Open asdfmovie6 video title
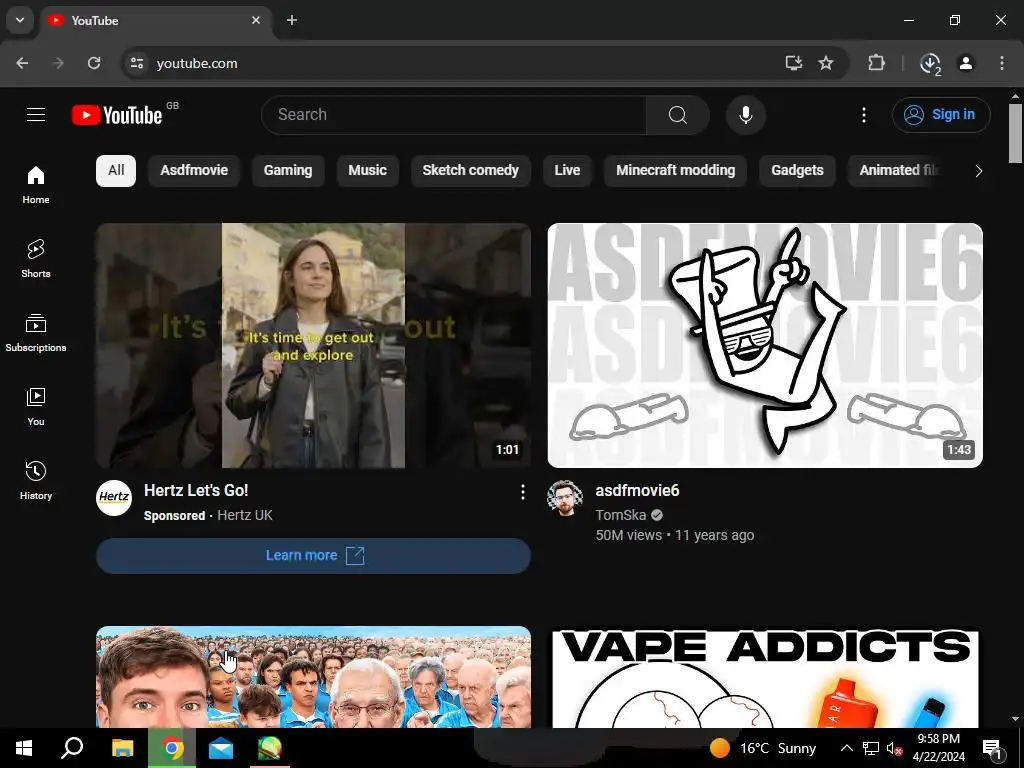Viewport: 1024px width, 768px height. [637, 490]
